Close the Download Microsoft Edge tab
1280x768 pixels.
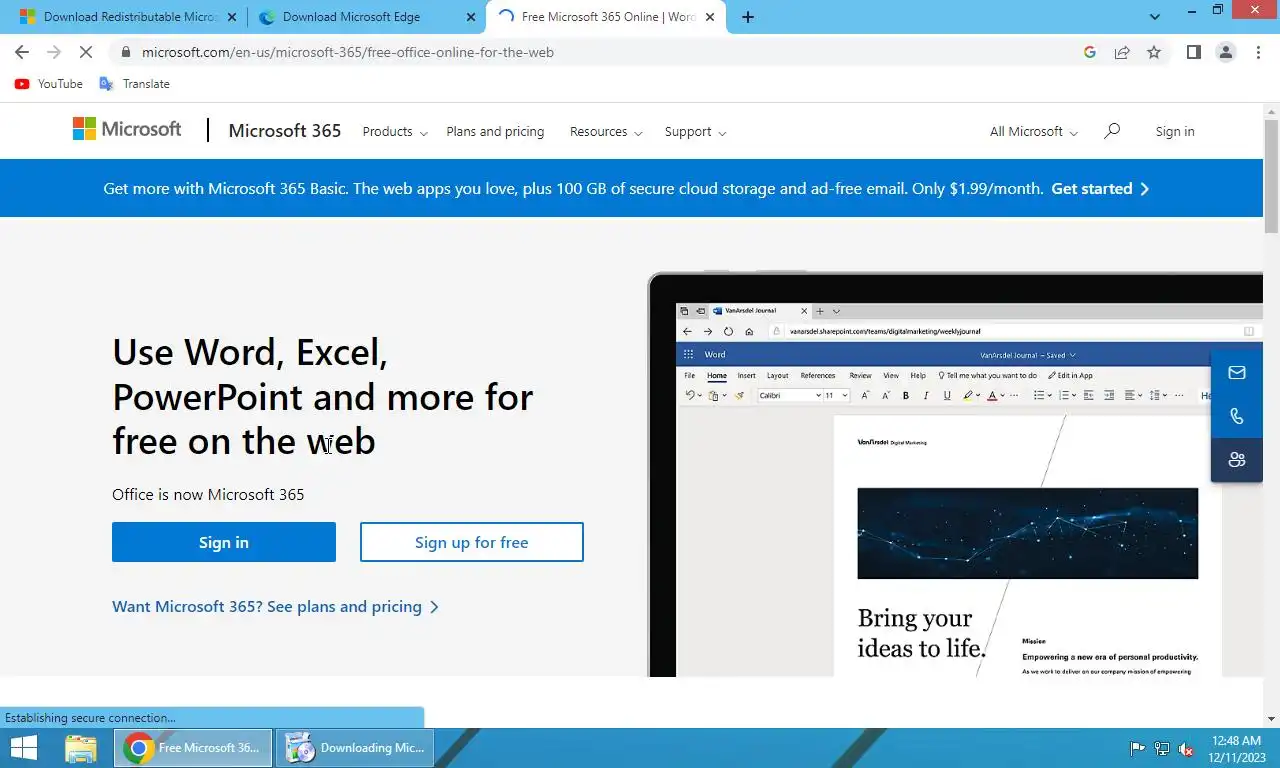471,17
